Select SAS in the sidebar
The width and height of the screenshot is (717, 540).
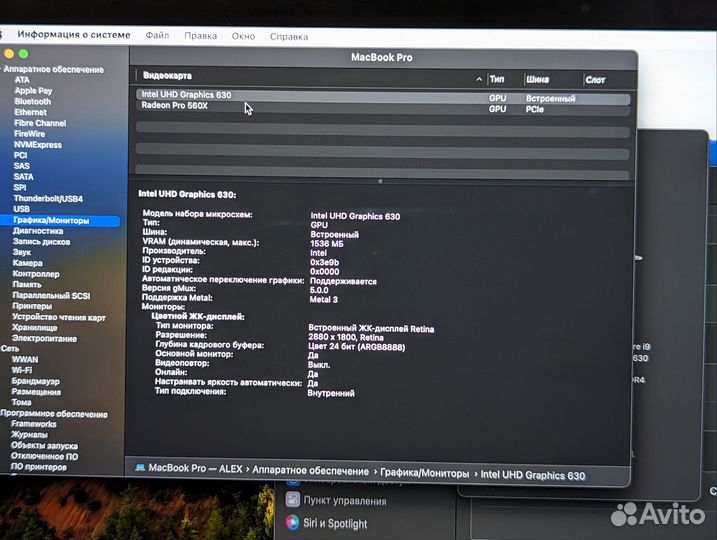pos(22,166)
